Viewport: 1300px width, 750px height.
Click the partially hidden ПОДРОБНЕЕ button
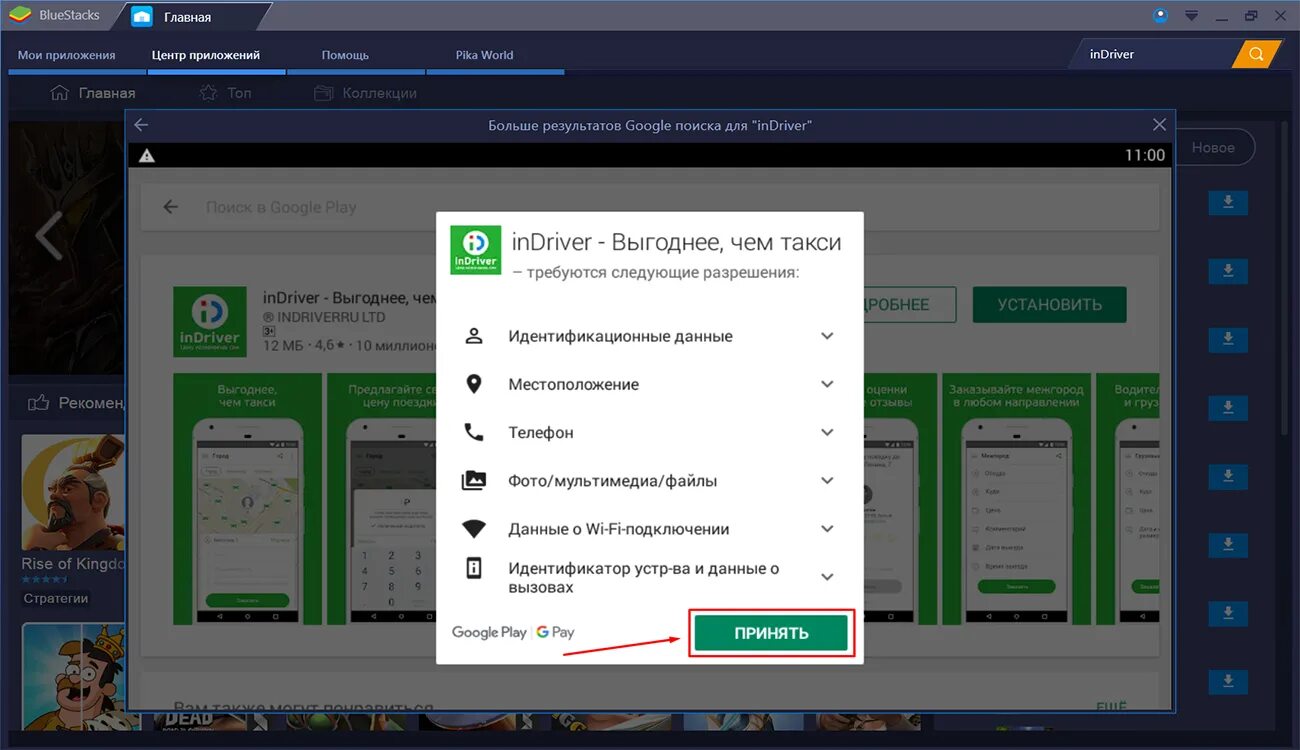pos(910,305)
